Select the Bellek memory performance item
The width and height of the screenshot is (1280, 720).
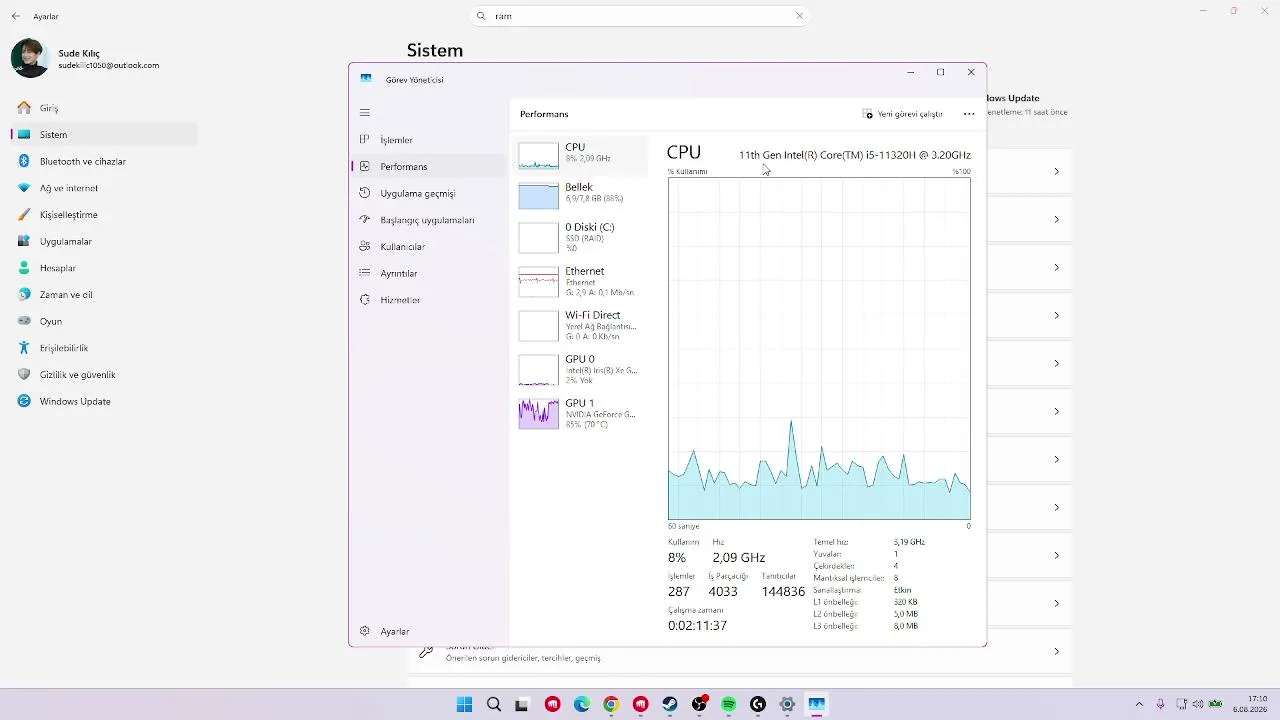pyautogui.click(x=581, y=195)
